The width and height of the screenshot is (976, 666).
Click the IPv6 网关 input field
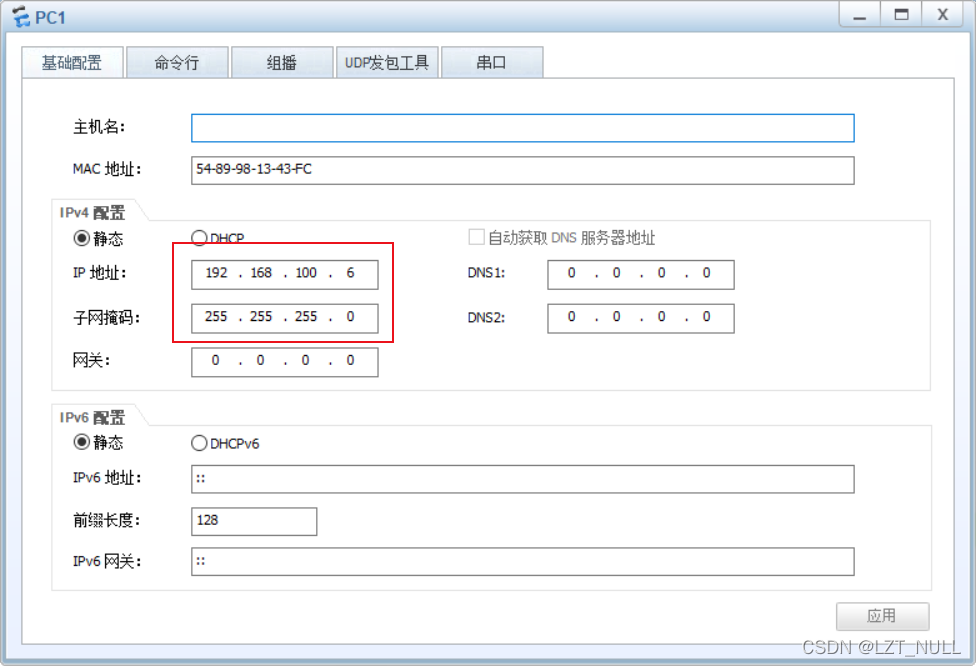[x=523, y=561]
